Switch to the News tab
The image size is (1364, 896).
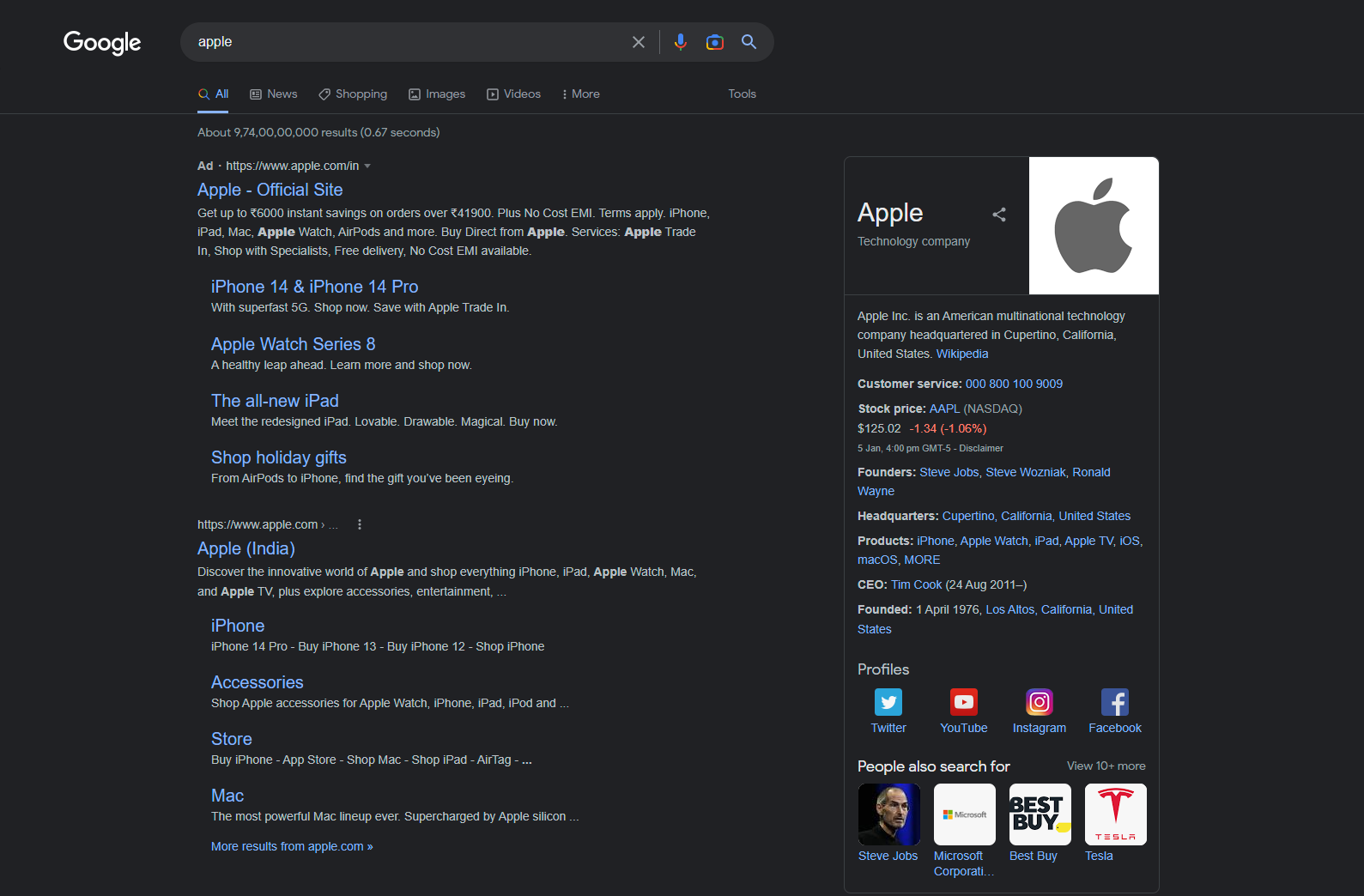coord(274,94)
